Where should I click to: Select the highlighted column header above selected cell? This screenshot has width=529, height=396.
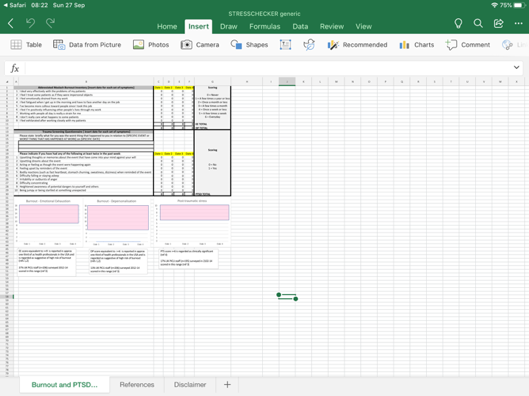287,82
